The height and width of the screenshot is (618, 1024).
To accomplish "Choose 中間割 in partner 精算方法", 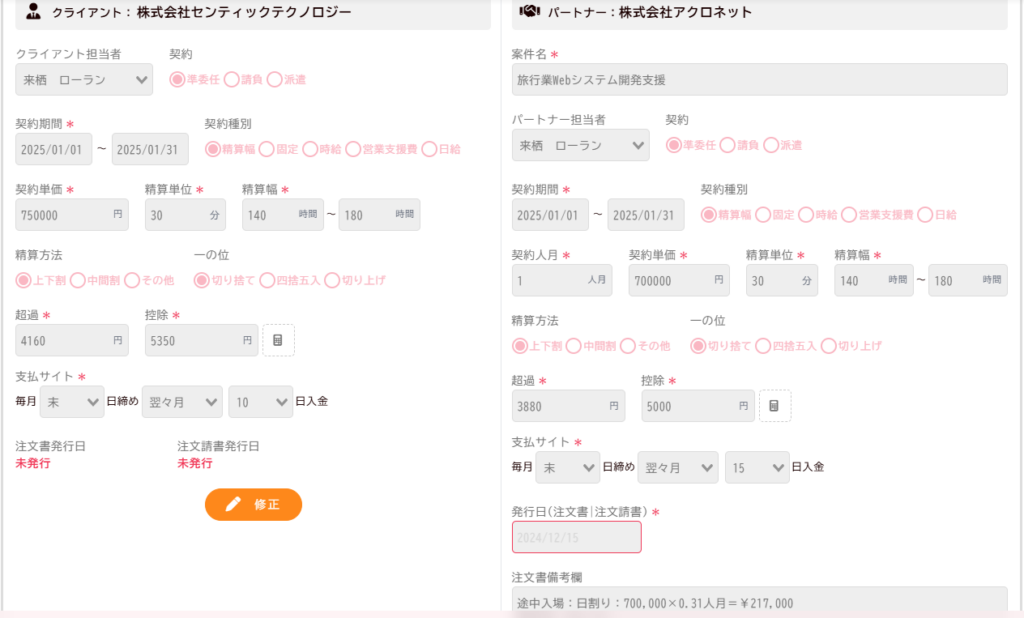I will (x=573, y=346).
